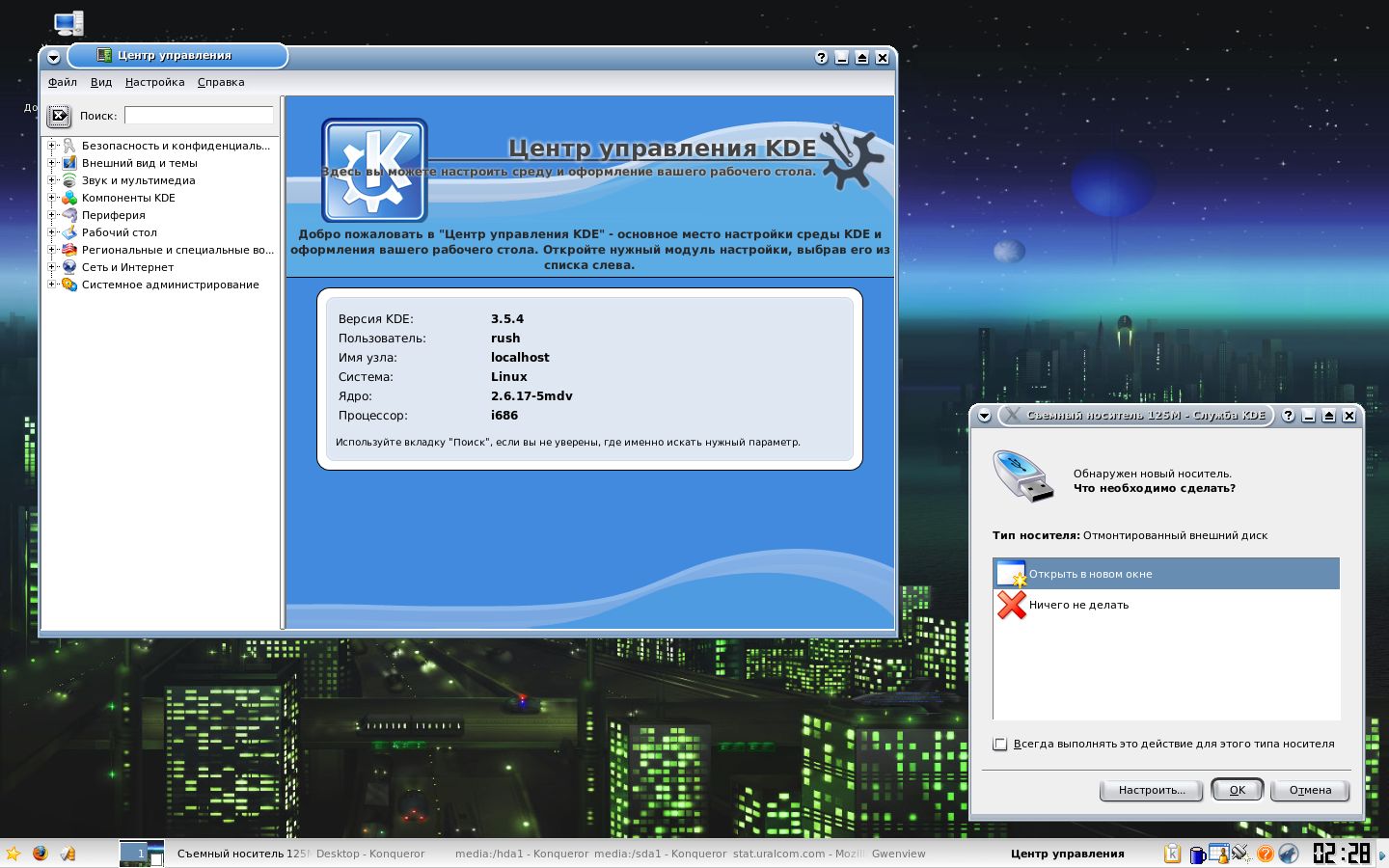Click the Настроить... button
The image size is (1389, 868).
pos(1152,790)
